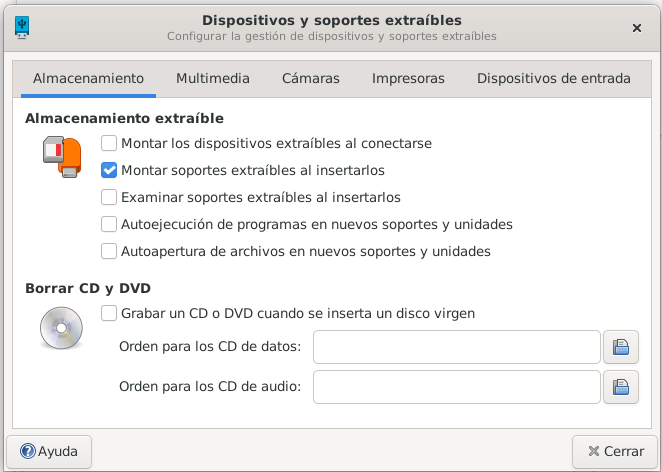The height and width of the screenshot is (472, 662).
Task: Select the Almacenamiento tab
Action: 88,78
